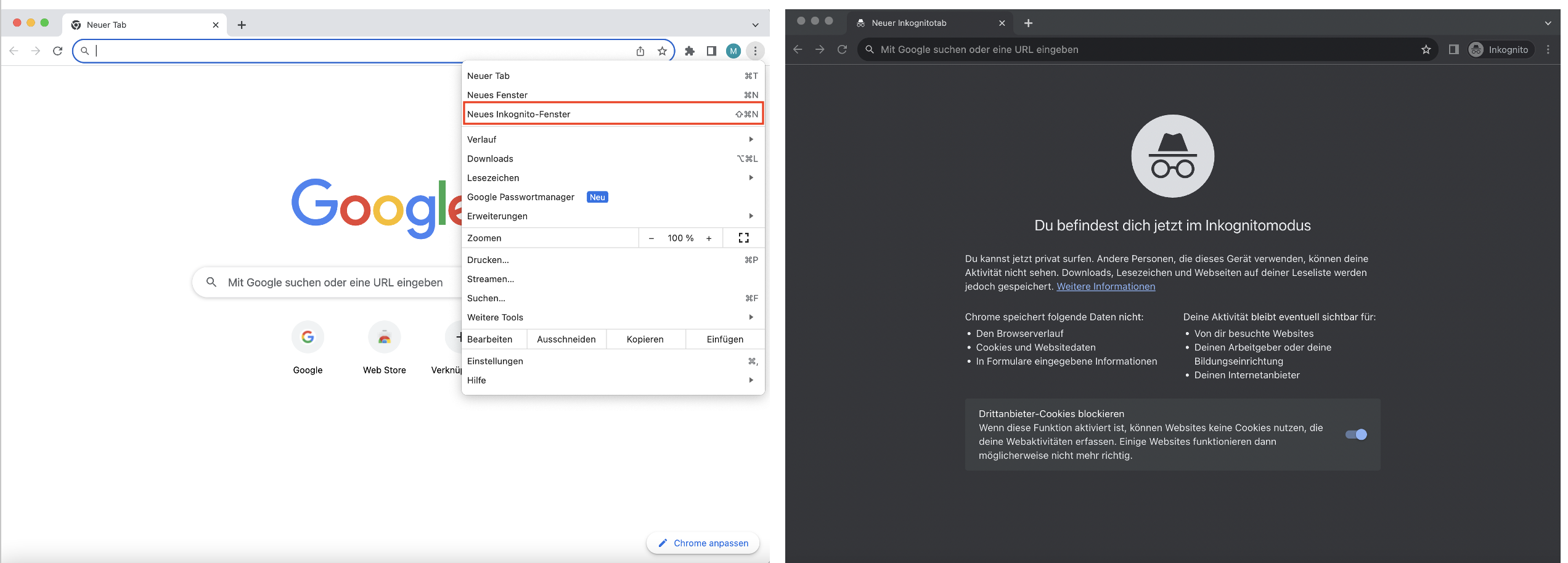The height and width of the screenshot is (563, 1568).
Task: Expand the Erweiterungen submenu
Action: [x=613, y=216]
